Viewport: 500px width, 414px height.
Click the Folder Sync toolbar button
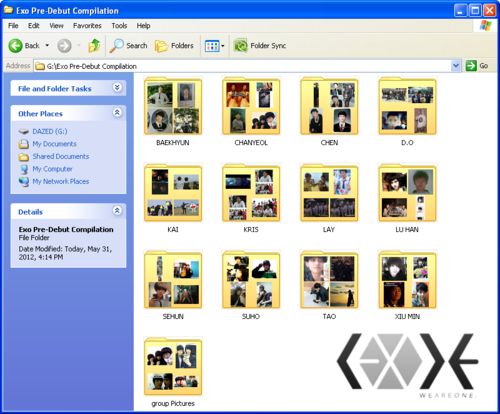click(260, 46)
